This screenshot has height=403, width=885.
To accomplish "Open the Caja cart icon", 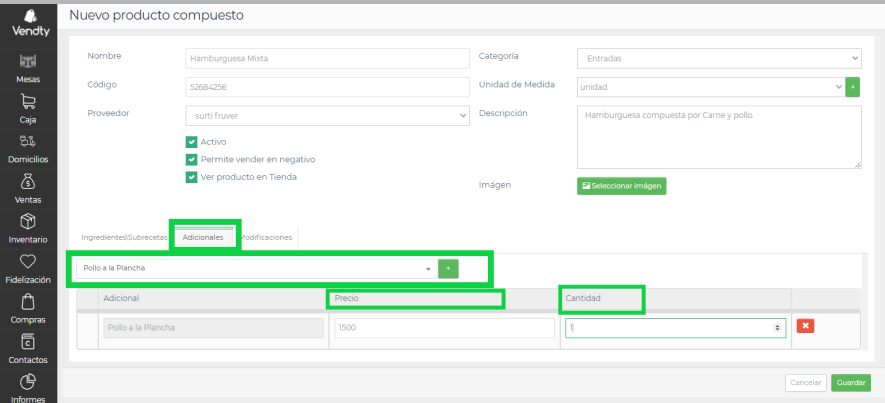I will [28, 102].
